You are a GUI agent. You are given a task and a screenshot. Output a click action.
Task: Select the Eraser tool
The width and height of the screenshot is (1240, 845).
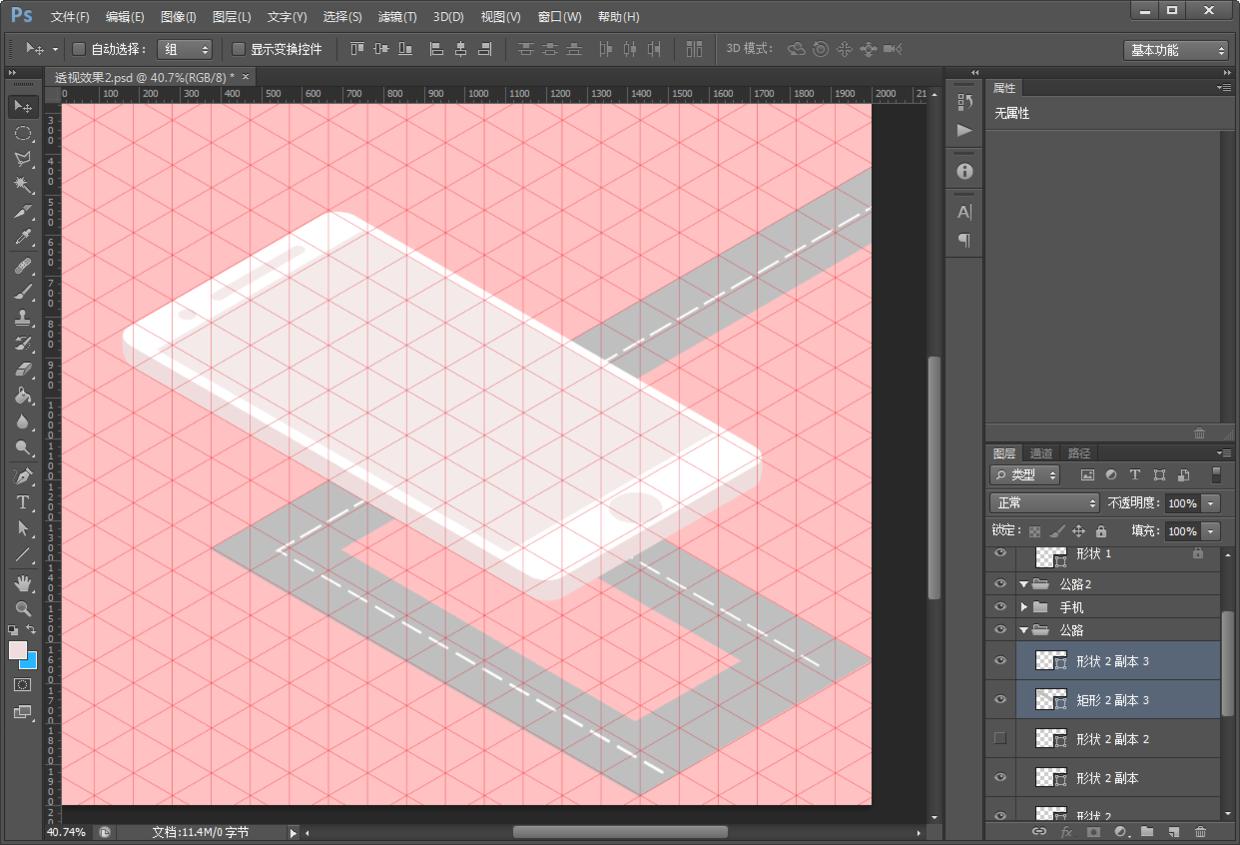22,370
